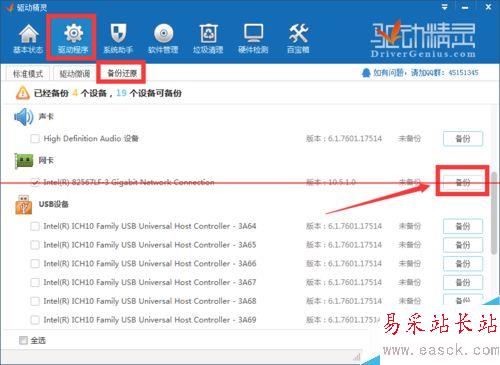Viewport: 500px width, 365px height.
Task: Click the 声卡 speaker icon
Action: tap(23, 117)
